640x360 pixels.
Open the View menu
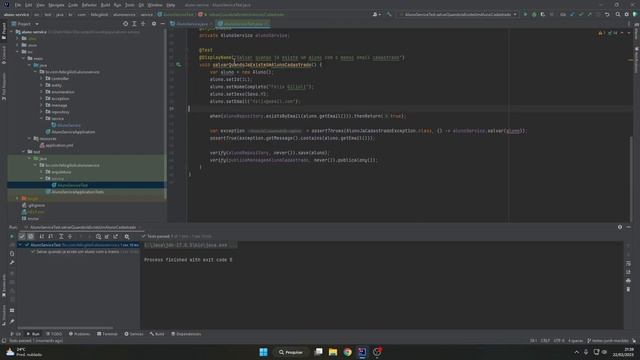point(40,5)
